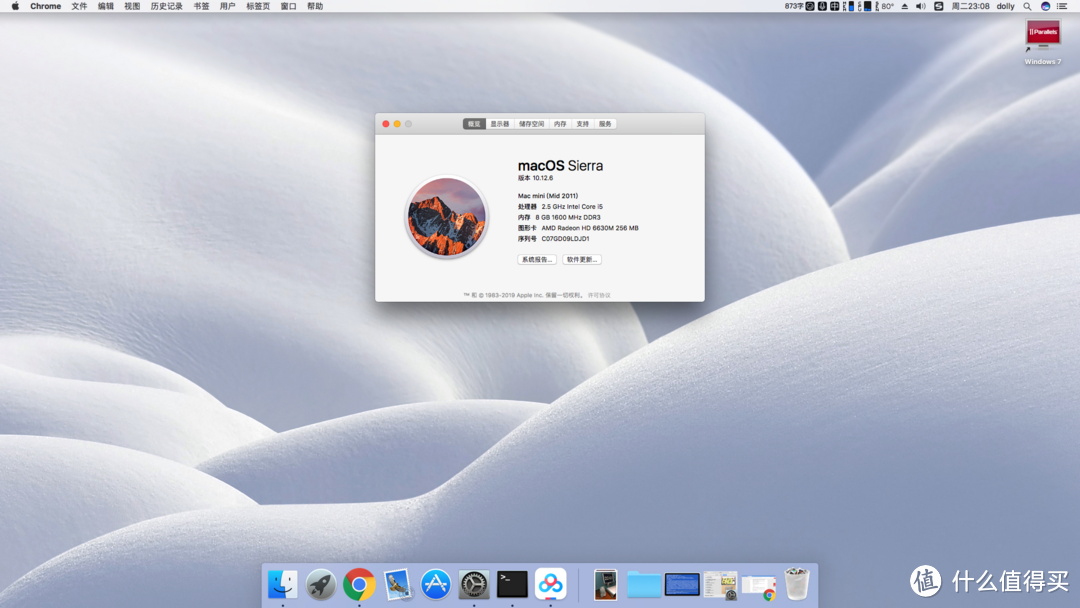
Task: Switch to the 显示器 tab
Action: (499, 124)
